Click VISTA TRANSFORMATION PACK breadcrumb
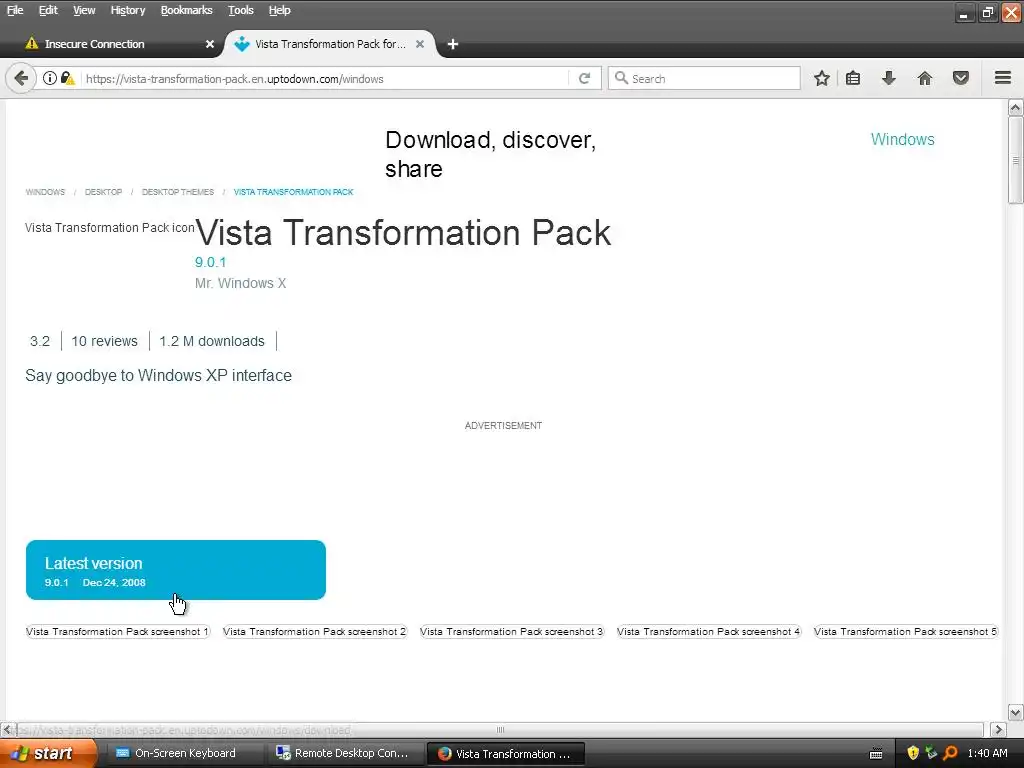 (293, 192)
